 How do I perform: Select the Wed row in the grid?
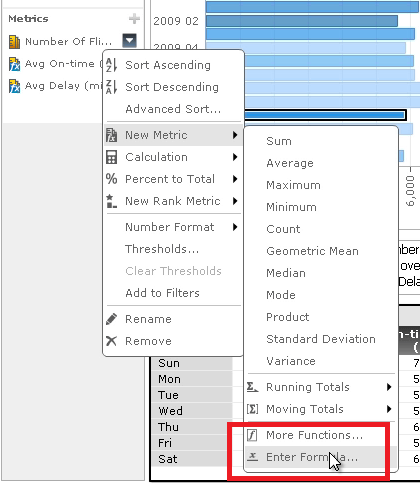[x=192, y=411]
